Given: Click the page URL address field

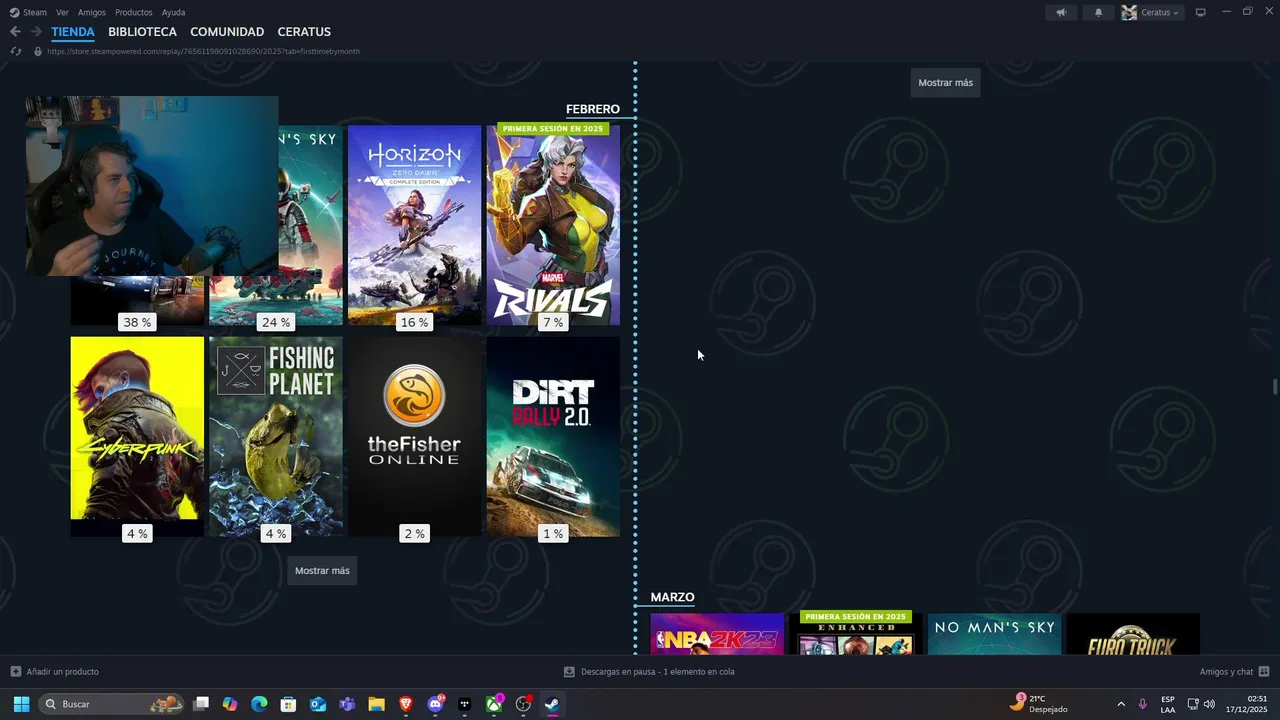Looking at the screenshot, I should click(203, 51).
